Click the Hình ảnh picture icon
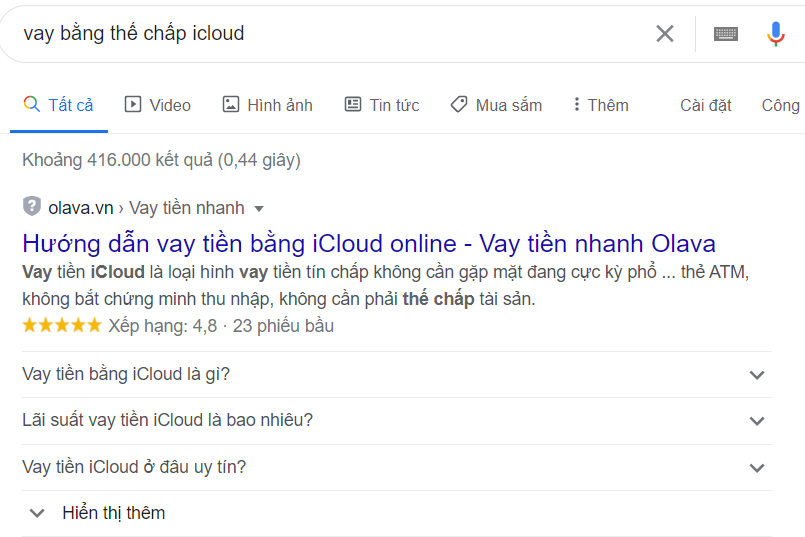This screenshot has height=537, width=805. click(x=231, y=104)
